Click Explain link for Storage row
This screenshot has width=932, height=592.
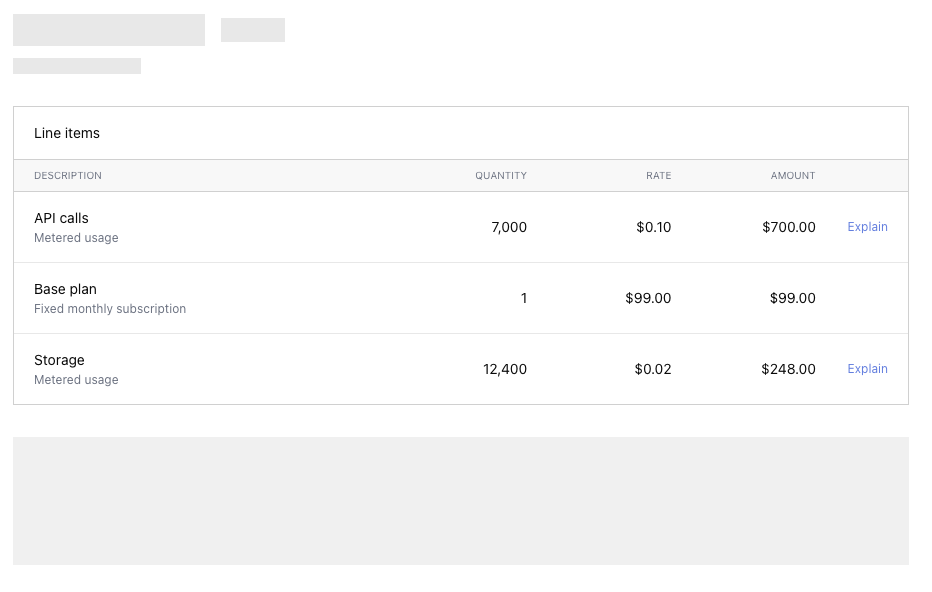coord(867,369)
